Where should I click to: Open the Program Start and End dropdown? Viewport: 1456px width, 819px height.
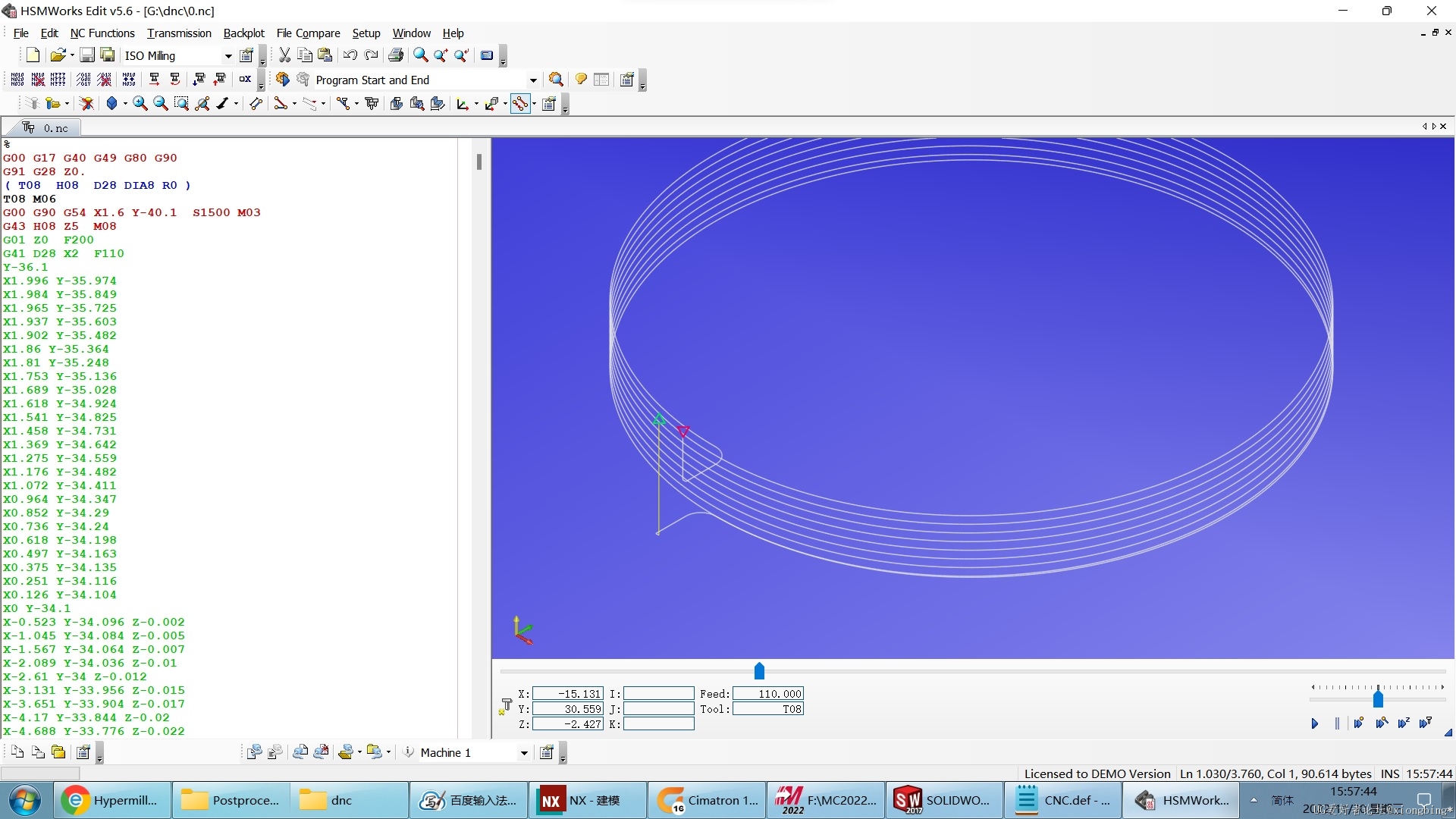point(533,80)
